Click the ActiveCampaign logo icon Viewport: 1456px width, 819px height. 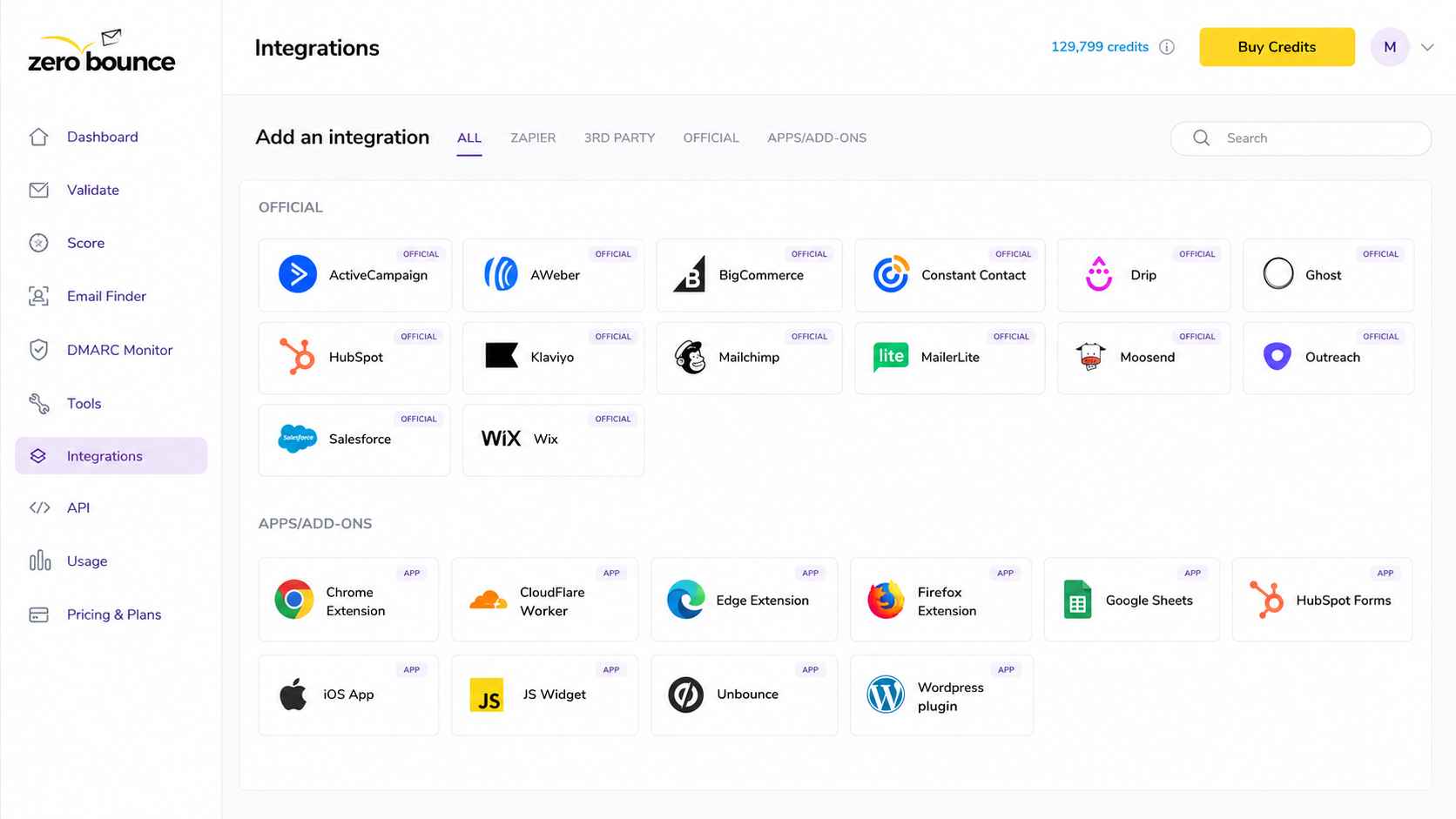pos(297,274)
